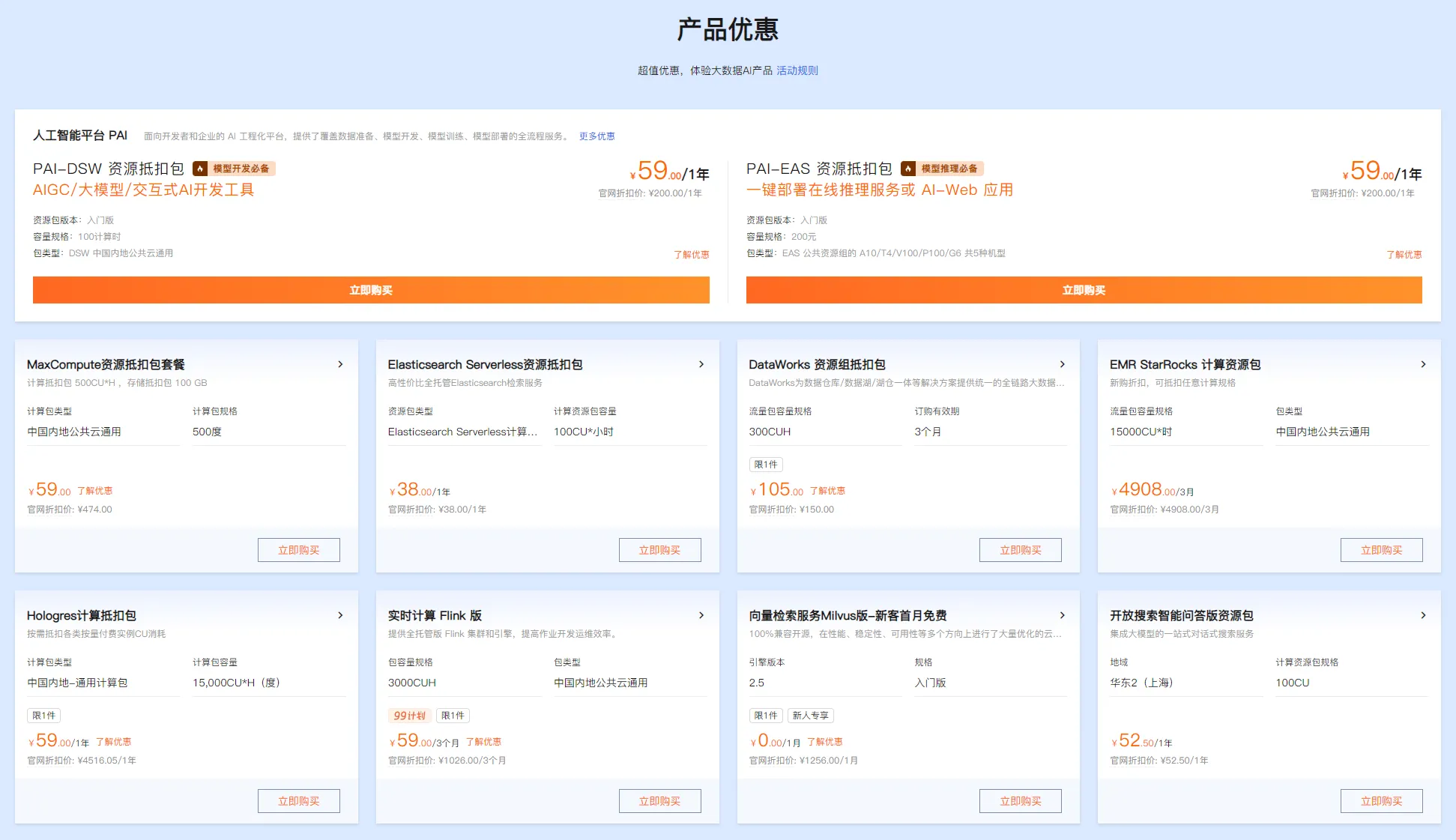The image size is (1456, 840).
Task: Click 限1件 tag in DataWorks card
Action: click(766, 465)
